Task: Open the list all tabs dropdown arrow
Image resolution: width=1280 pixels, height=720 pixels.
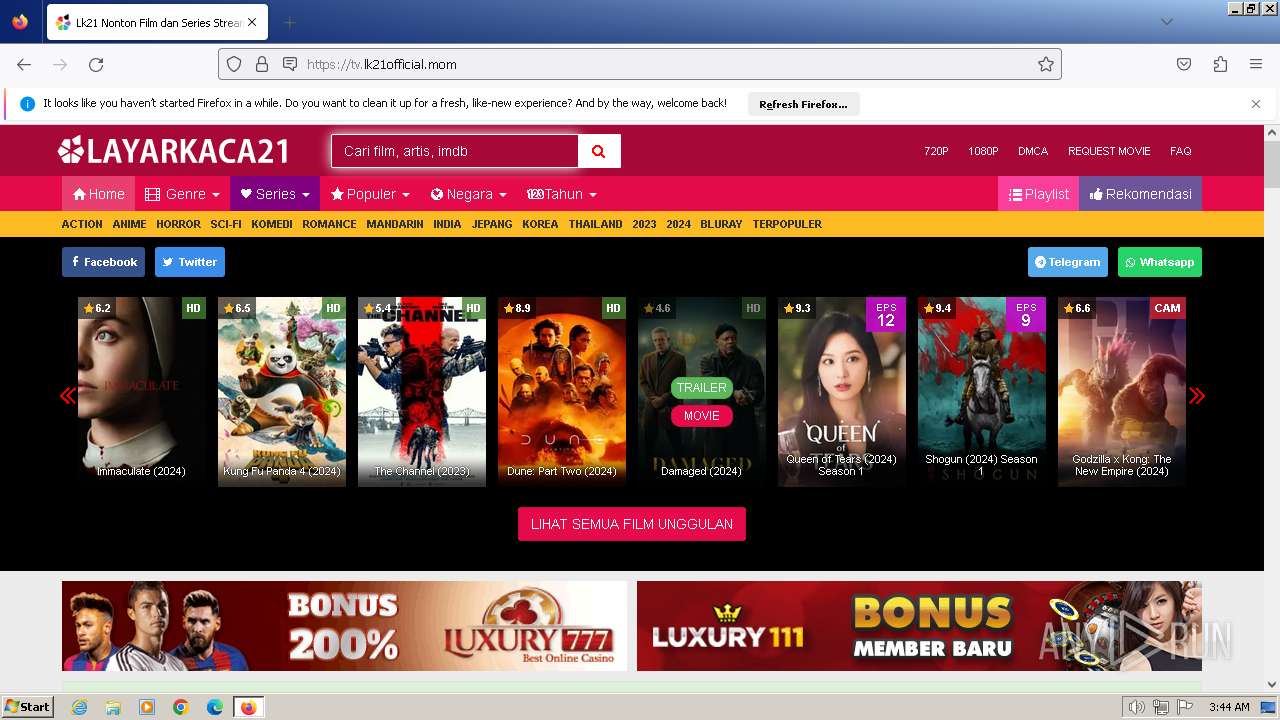Action: tap(1166, 22)
